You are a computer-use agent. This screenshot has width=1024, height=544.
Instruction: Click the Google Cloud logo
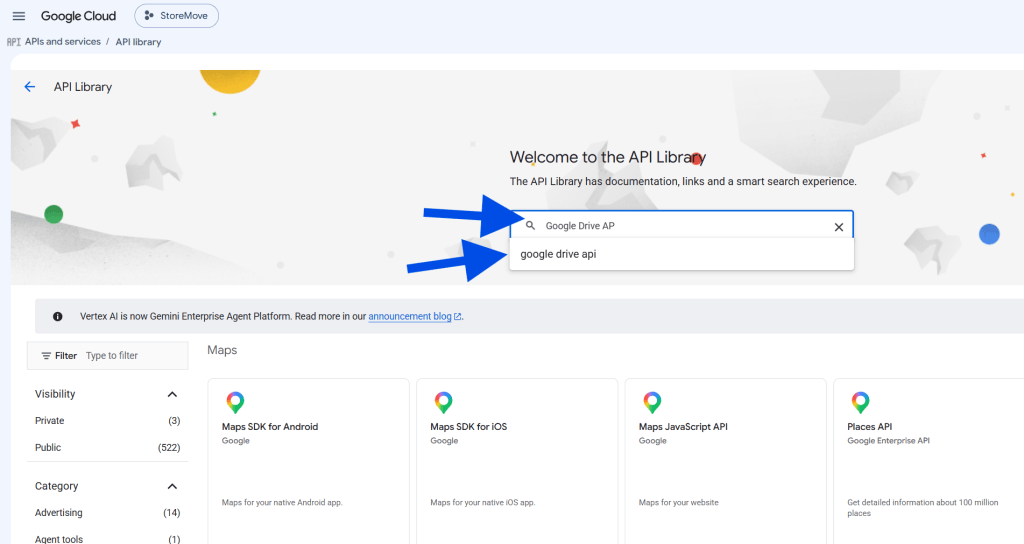coord(78,16)
